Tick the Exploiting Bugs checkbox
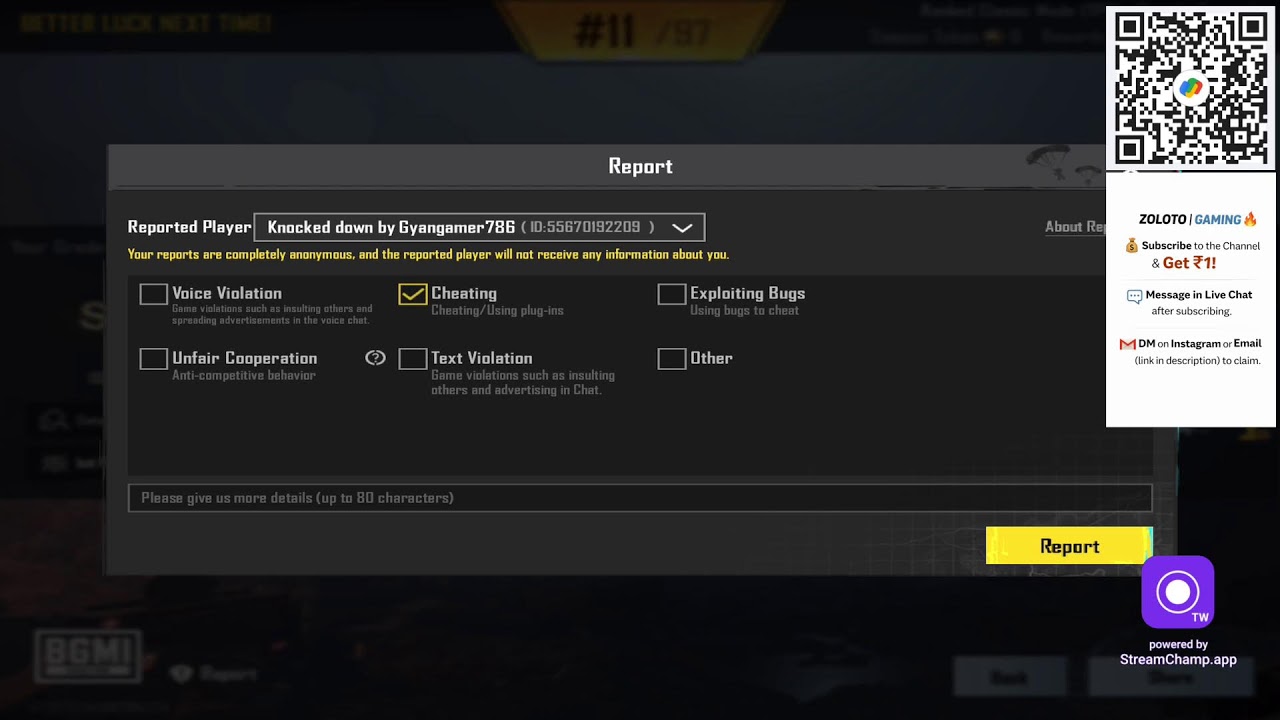The image size is (1280, 720). (671, 294)
